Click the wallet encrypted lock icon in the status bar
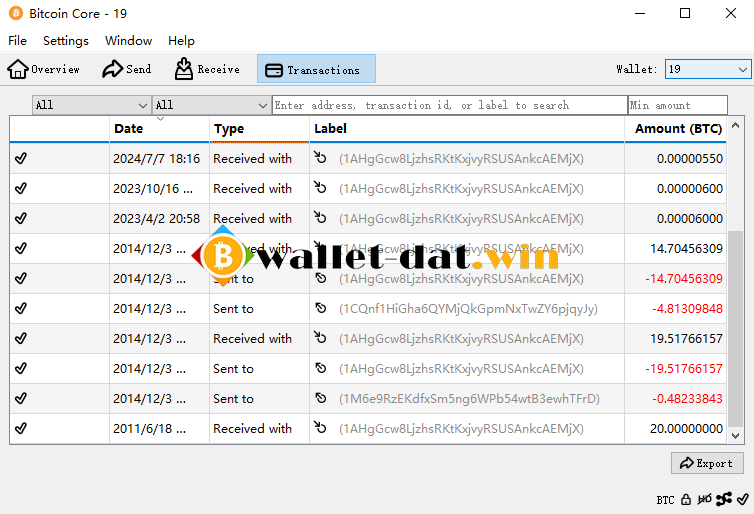This screenshot has height=514, width=754. [x=686, y=500]
